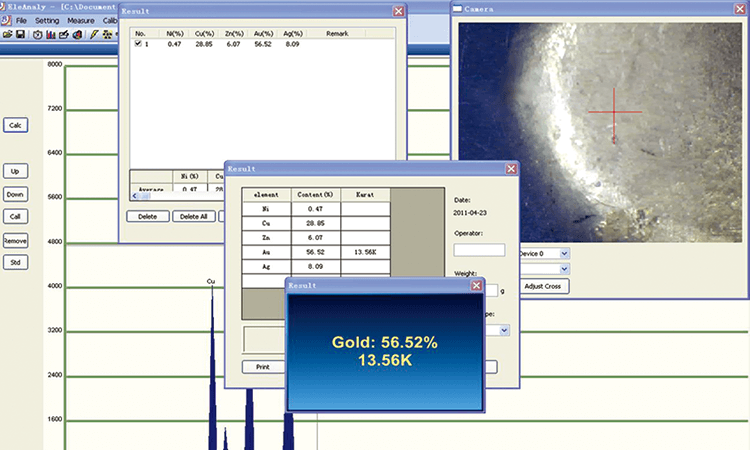Click the Std button
The image size is (750, 450).
point(15,262)
